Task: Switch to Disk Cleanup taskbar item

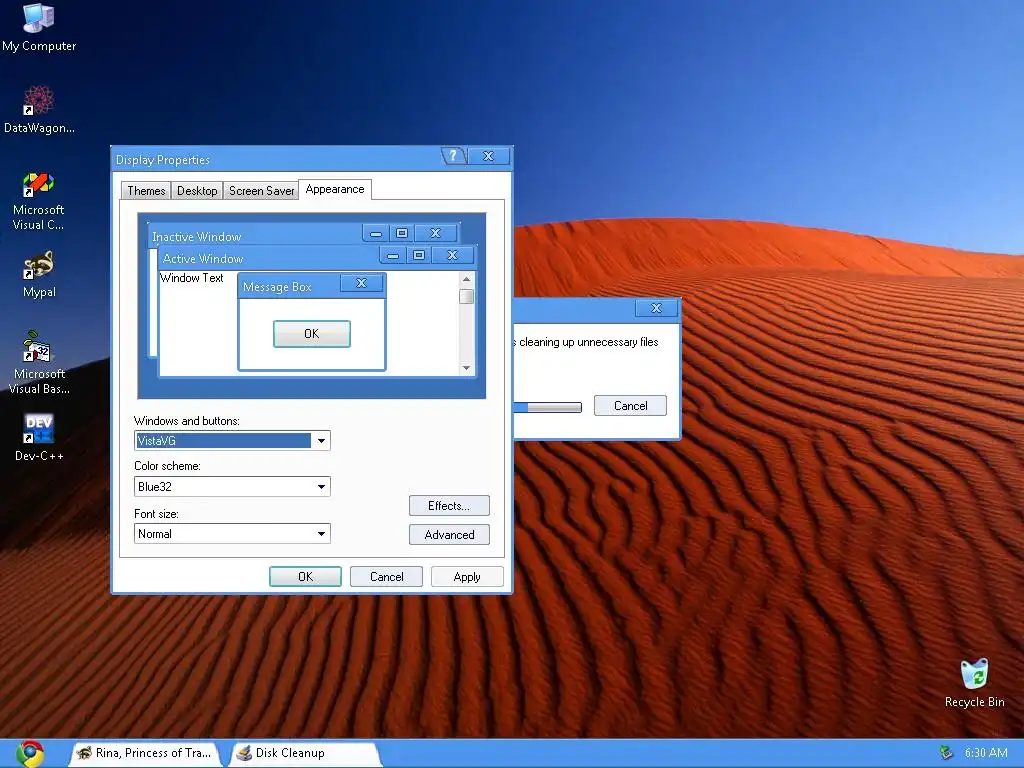Action: pyautogui.click(x=304, y=753)
